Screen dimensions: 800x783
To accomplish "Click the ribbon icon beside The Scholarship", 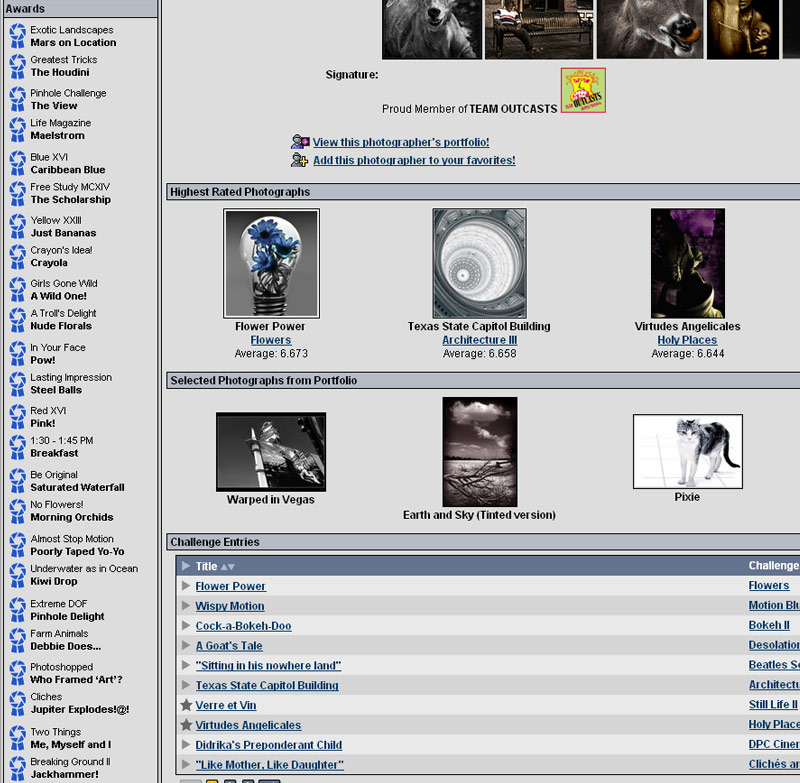I will pyautogui.click(x=17, y=193).
